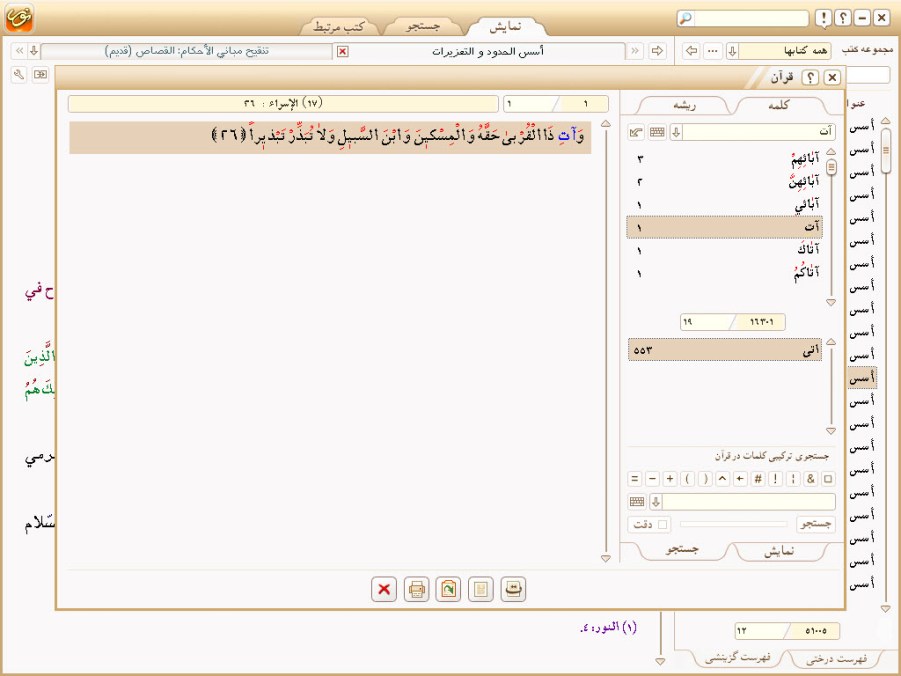The image size is (901, 676).
Task: Open the کتب مرتبط tab
Action: pos(337,26)
